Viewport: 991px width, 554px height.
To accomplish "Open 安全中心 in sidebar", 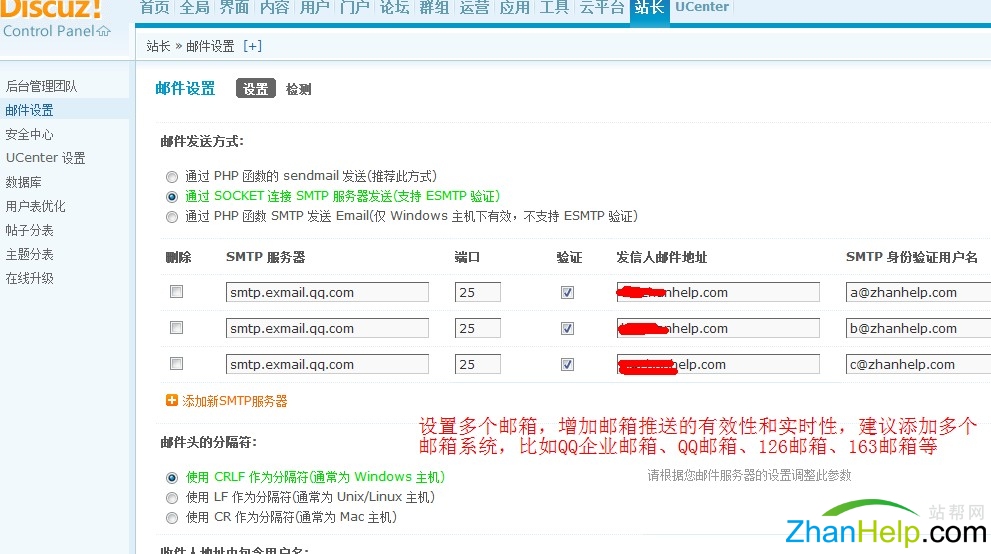I will click(29, 134).
